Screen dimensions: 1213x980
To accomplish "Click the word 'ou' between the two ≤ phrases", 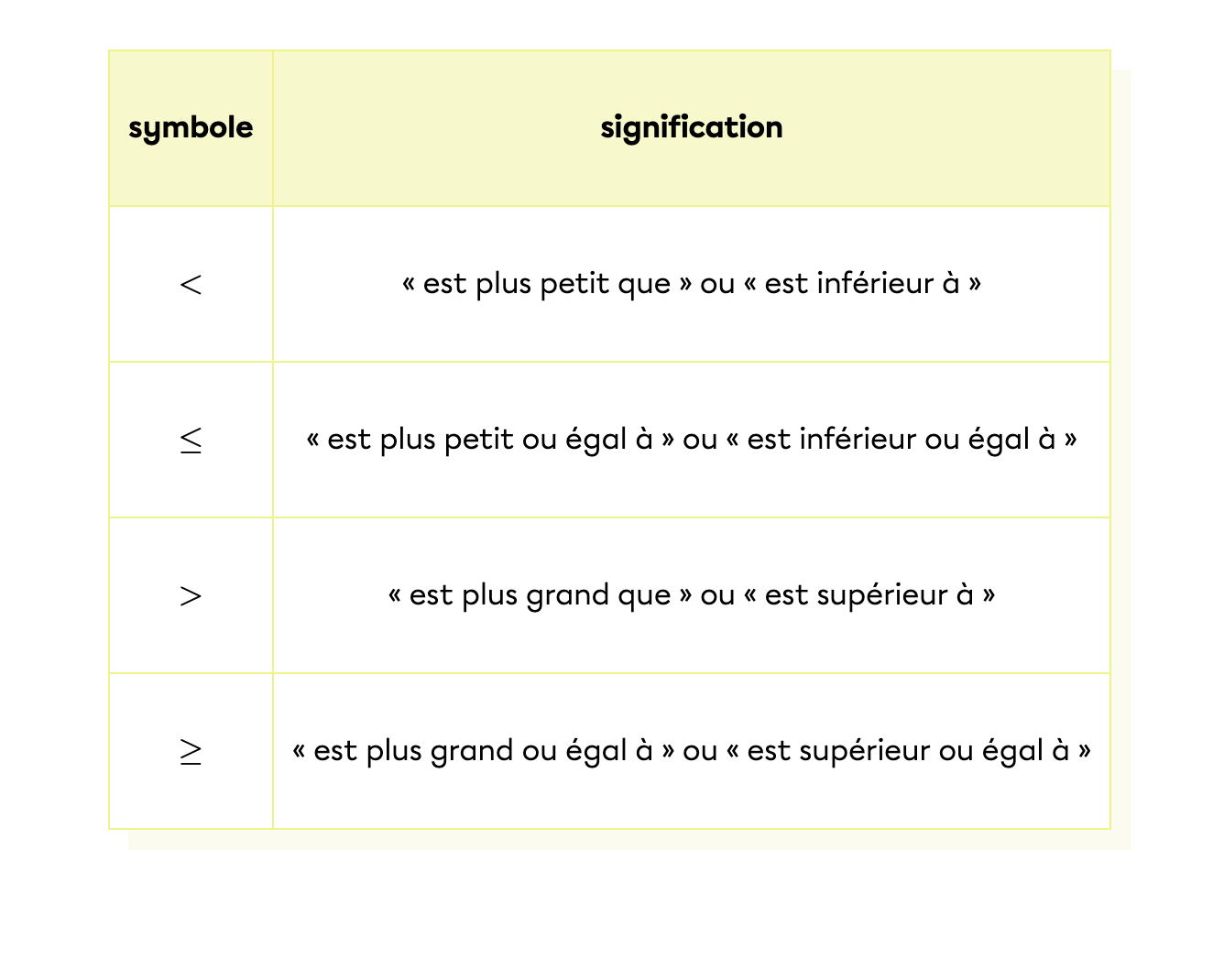I will 700,440.
